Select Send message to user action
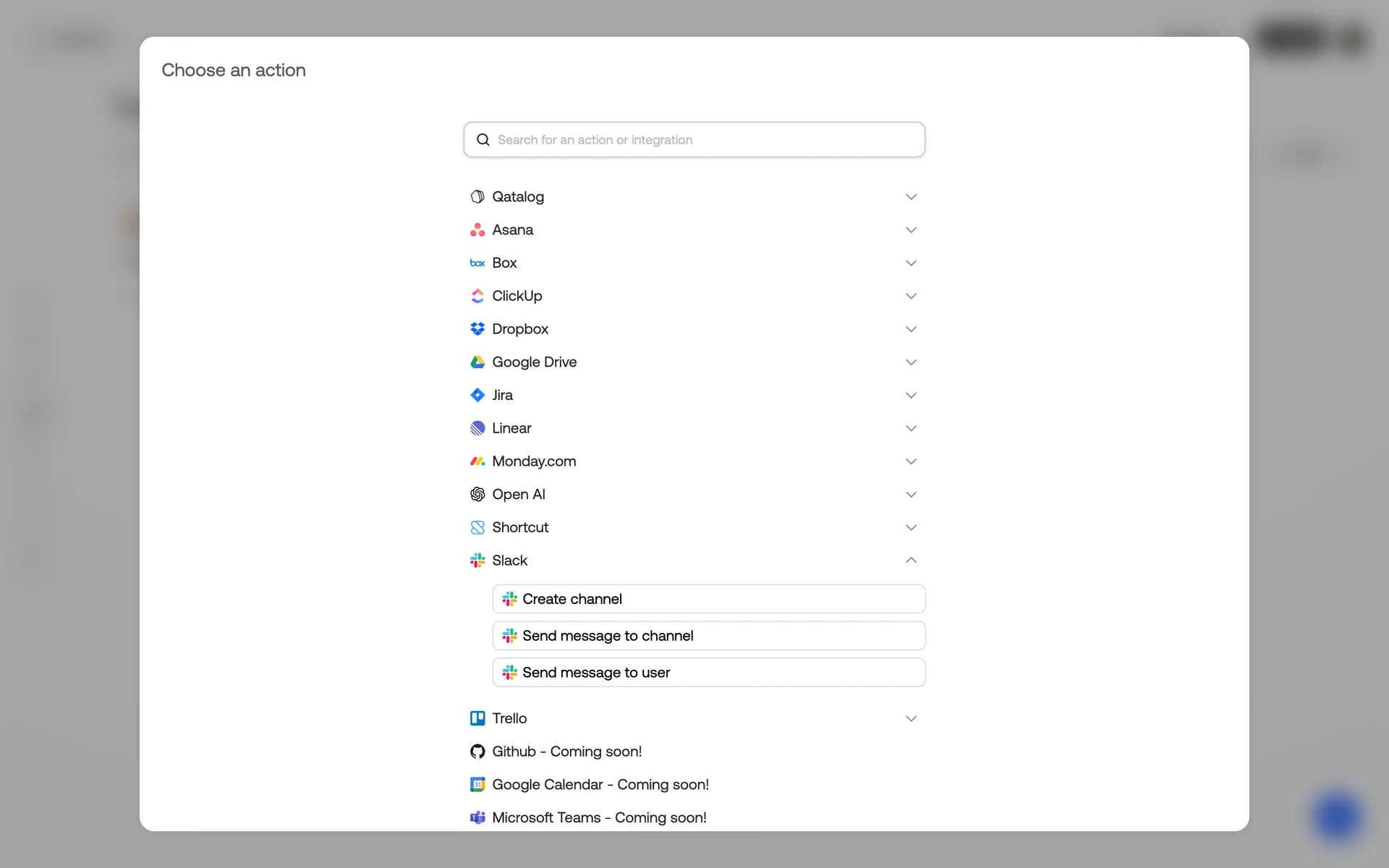The width and height of the screenshot is (1389, 868). [708, 673]
